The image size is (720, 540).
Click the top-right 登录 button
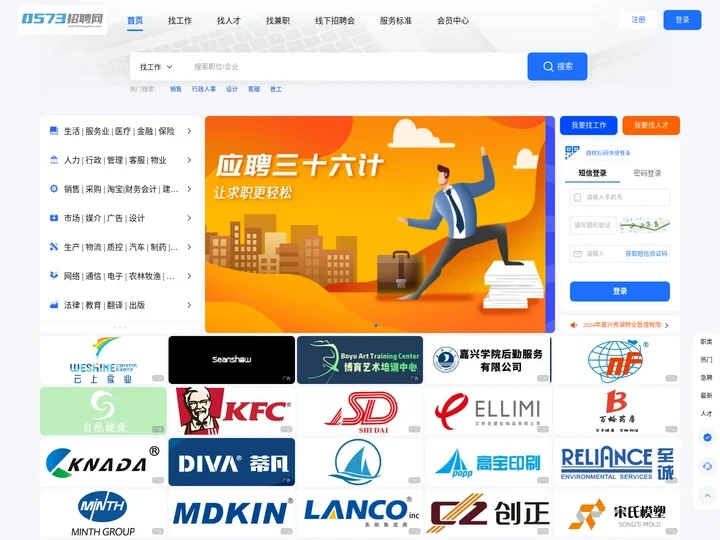click(x=682, y=20)
